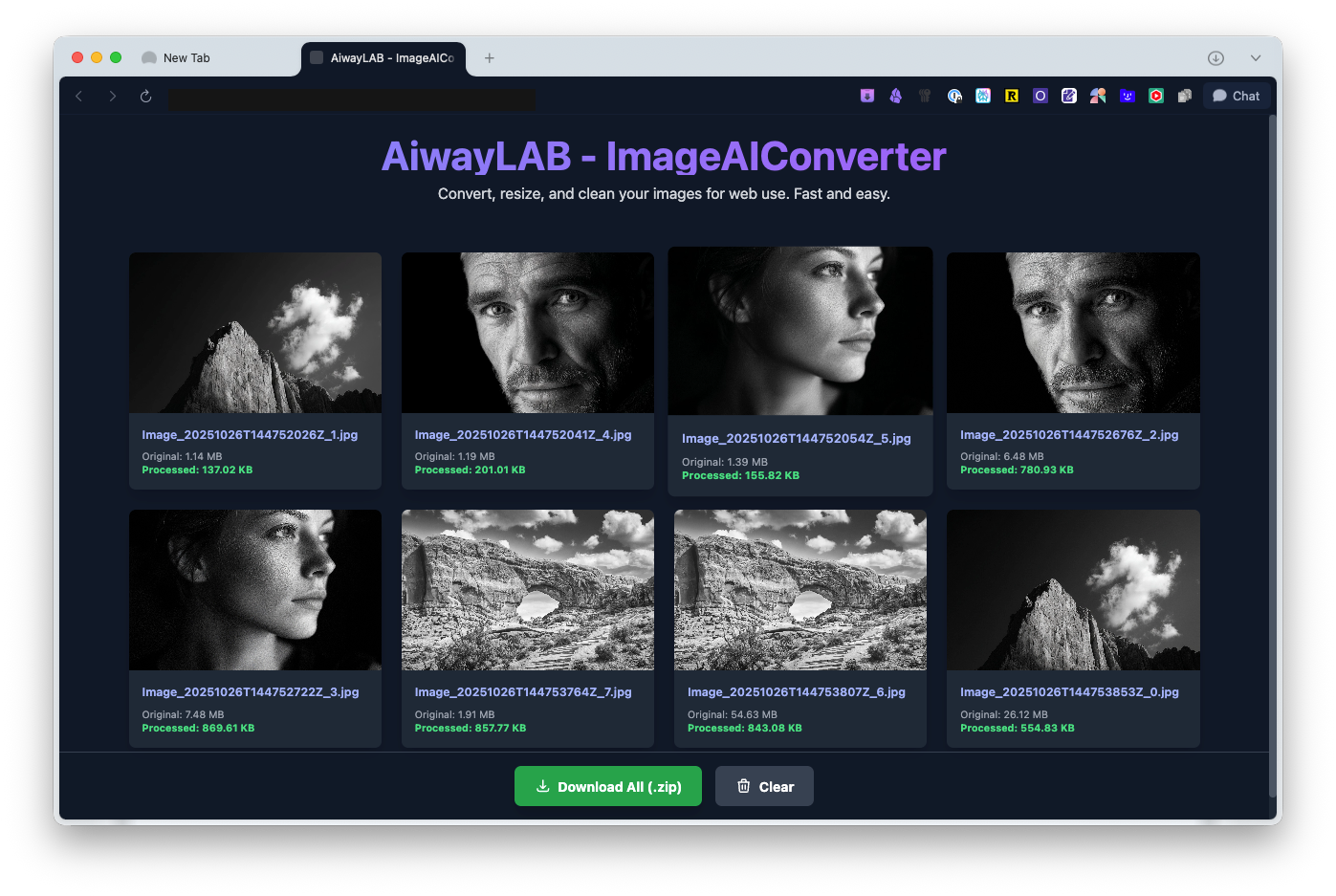Image resolution: width=1336 pixels, height=896 pixels.
Task: Open the purple crystal Obsidian extension
Action: point(896,96)
